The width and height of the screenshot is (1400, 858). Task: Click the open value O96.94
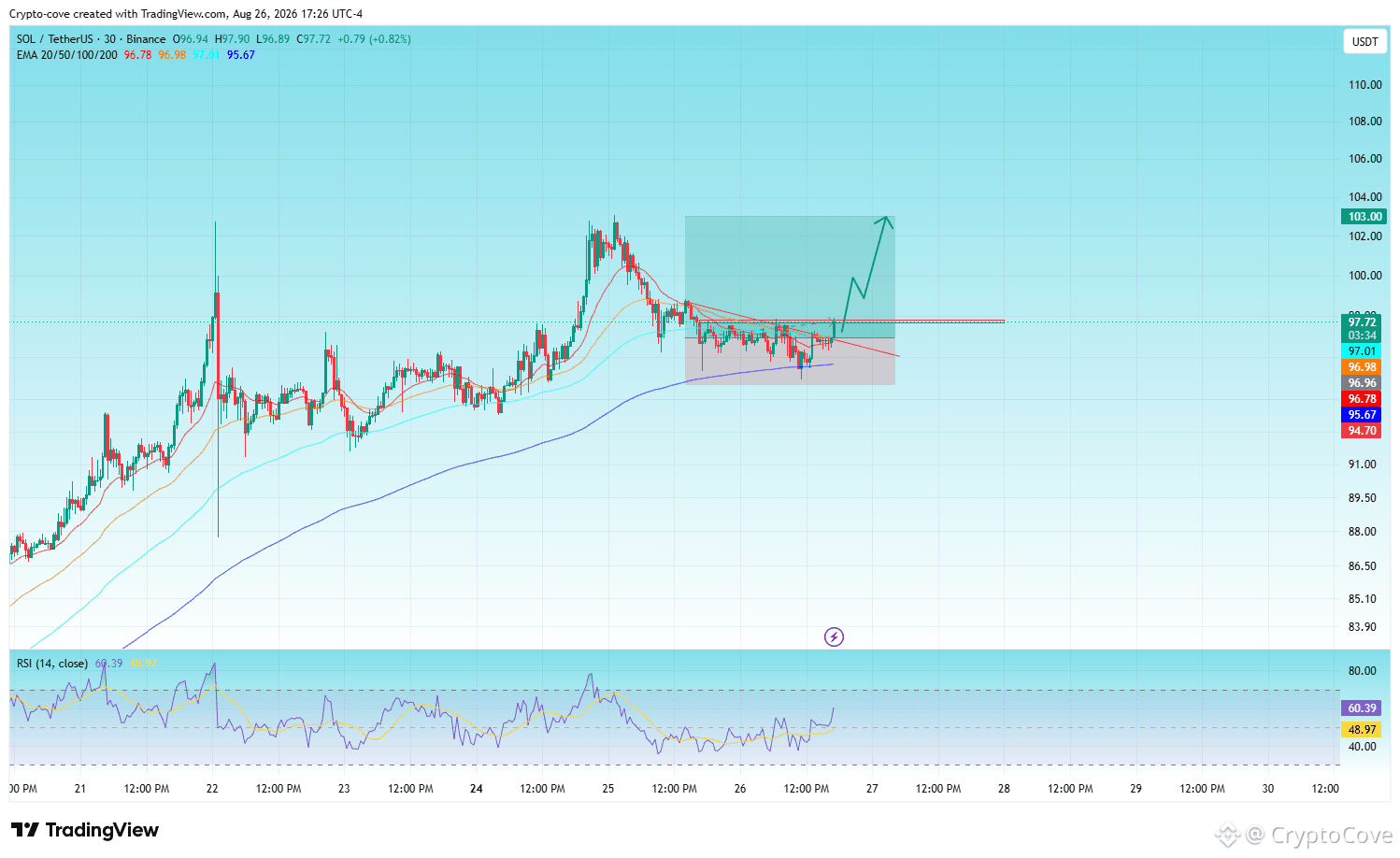[x=191, y=39]
